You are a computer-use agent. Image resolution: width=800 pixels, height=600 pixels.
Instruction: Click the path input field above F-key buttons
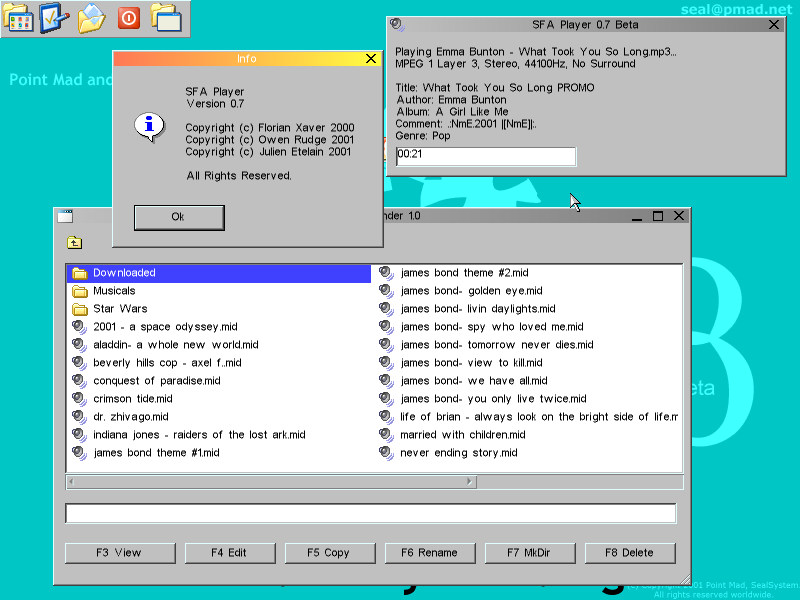[x=370, y=514]
